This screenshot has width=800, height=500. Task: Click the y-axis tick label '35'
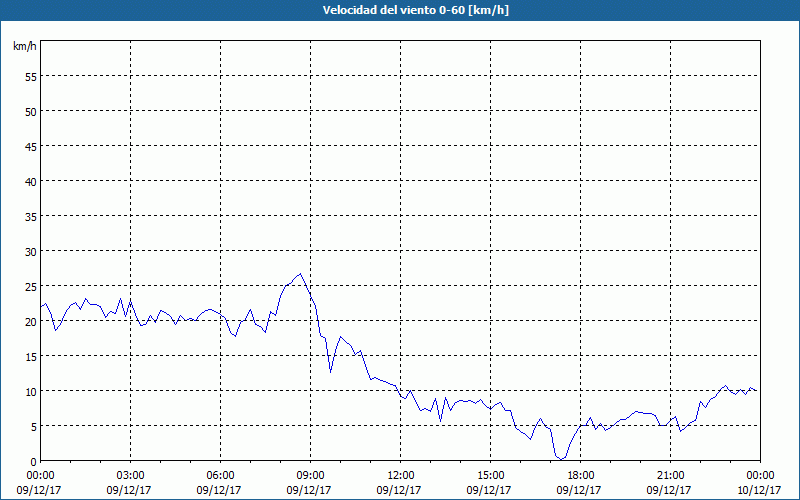point(31,216)
